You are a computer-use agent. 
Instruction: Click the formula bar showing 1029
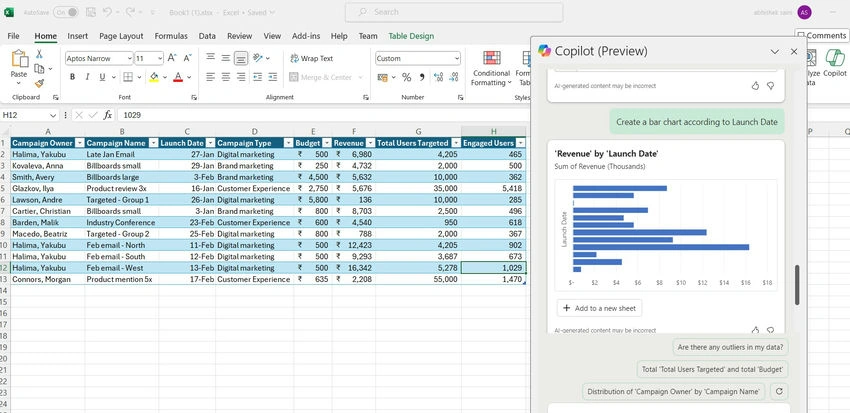pyautogui.click(x=323, y=115)
